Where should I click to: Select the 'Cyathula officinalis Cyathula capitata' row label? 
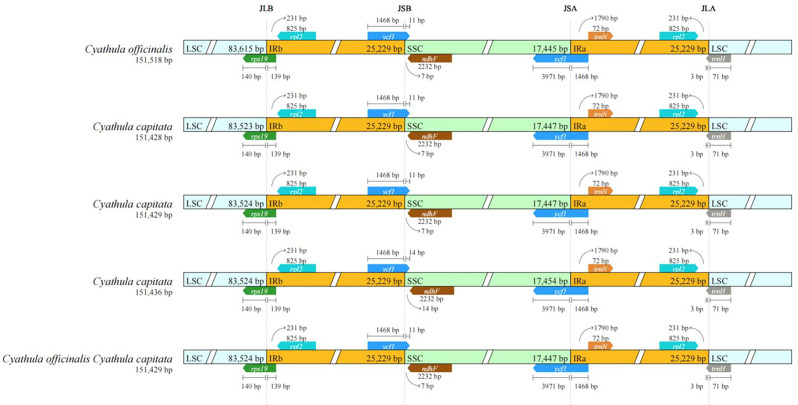(x=88, y=359)
